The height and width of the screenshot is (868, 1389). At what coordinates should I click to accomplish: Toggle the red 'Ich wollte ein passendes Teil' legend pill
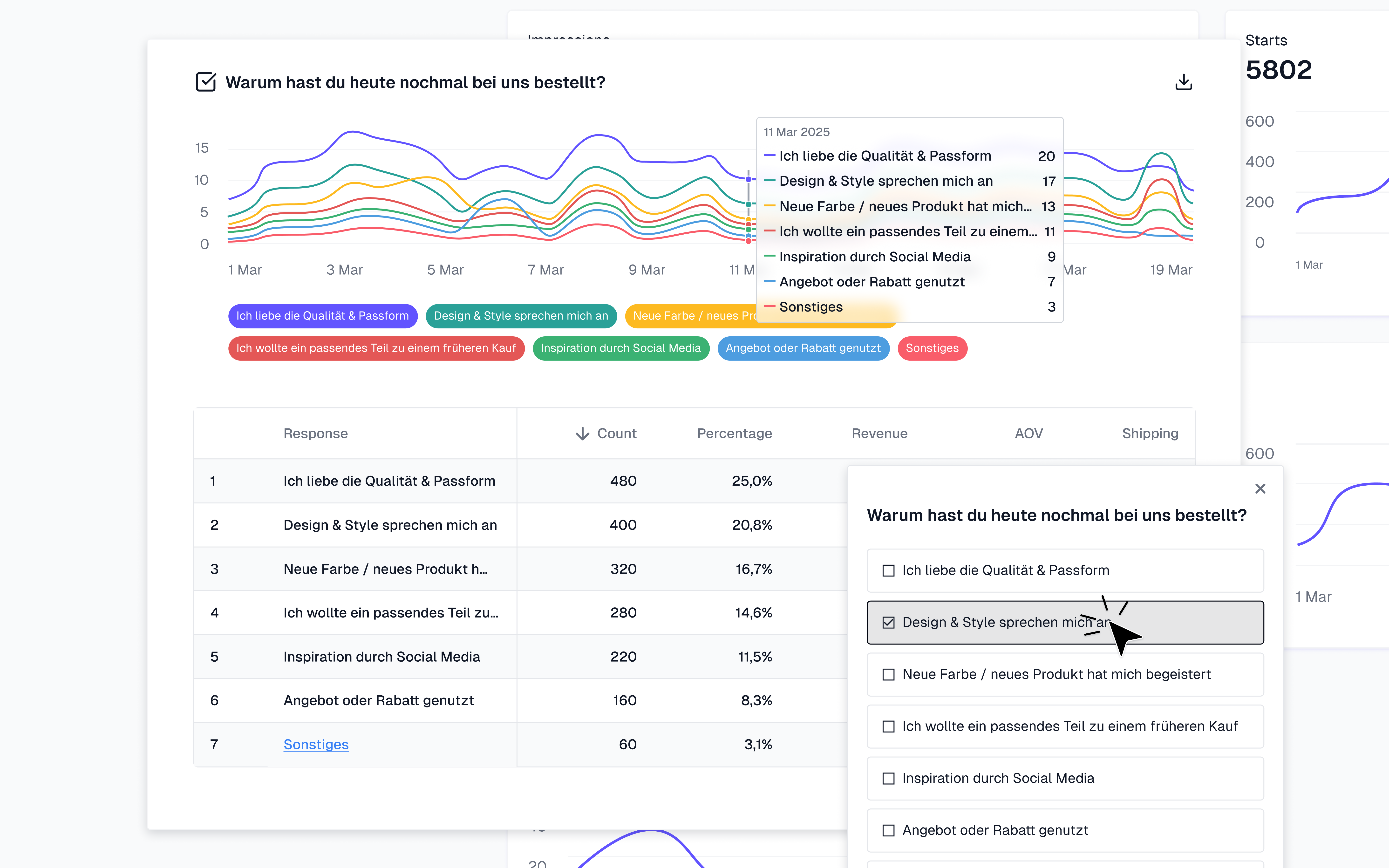click(376, 348)
